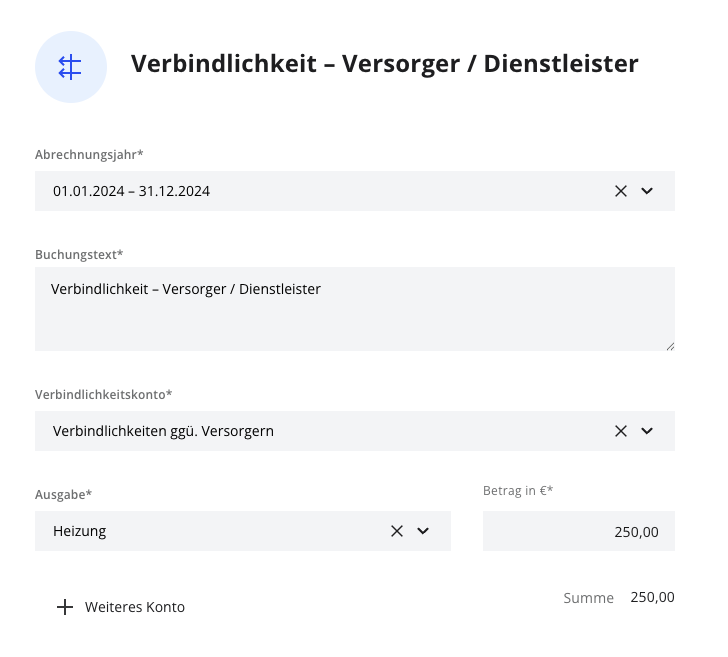Click the booking icon in the header circle
The width and height of the screenshot is (728, 657).
pyautogui.click(x=70, y=67)
